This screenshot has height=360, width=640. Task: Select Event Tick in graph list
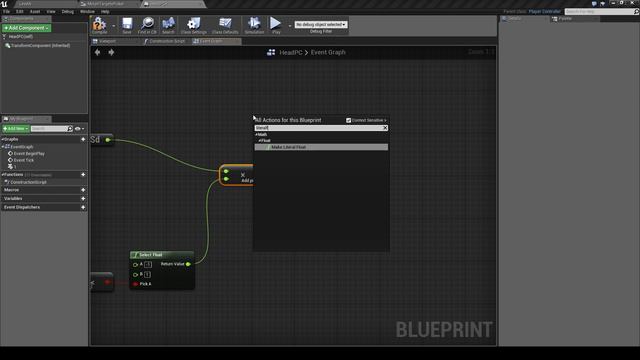click(24, 160)
